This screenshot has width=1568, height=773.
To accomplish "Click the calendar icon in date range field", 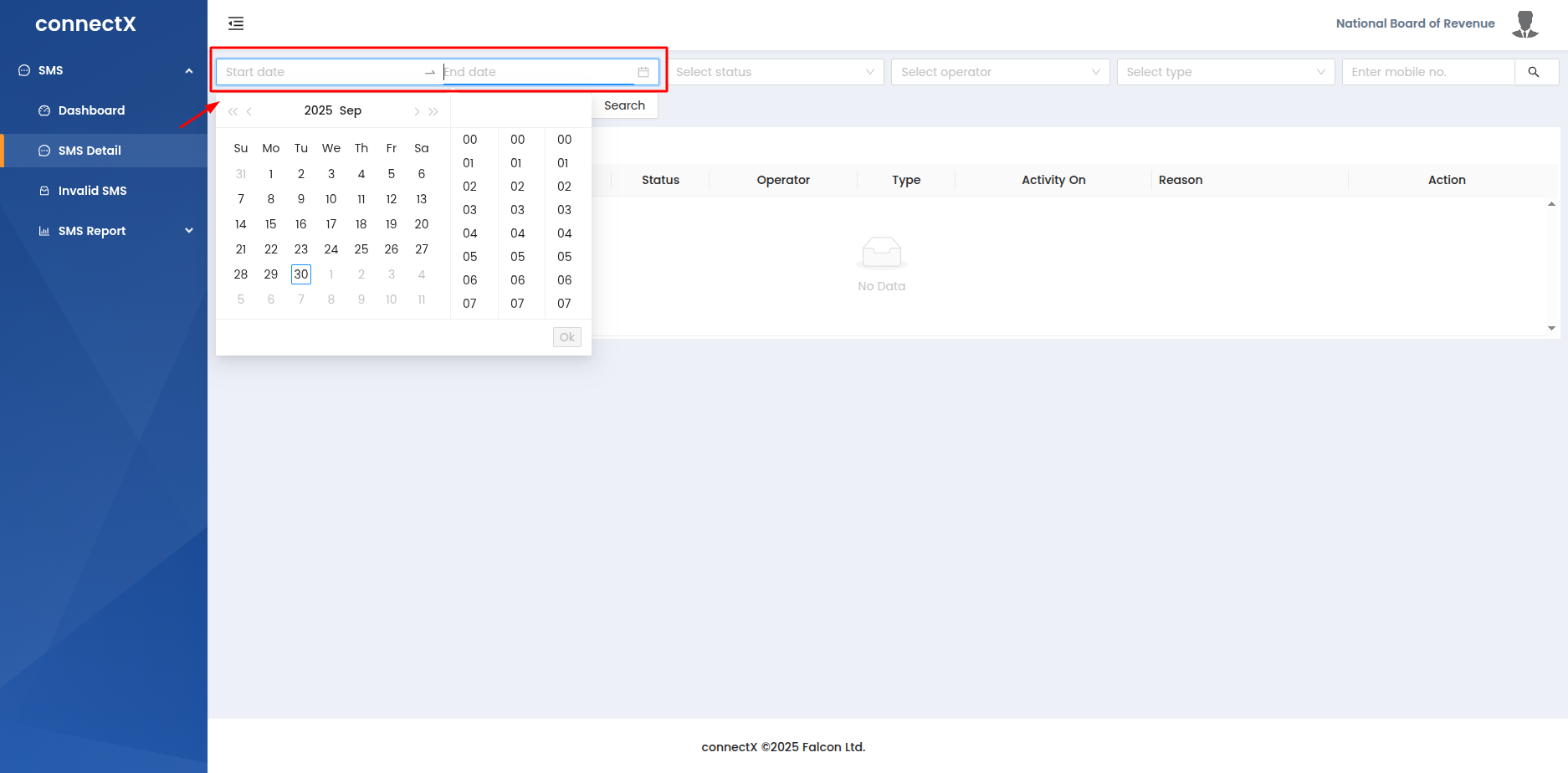I will coord(643,72).
